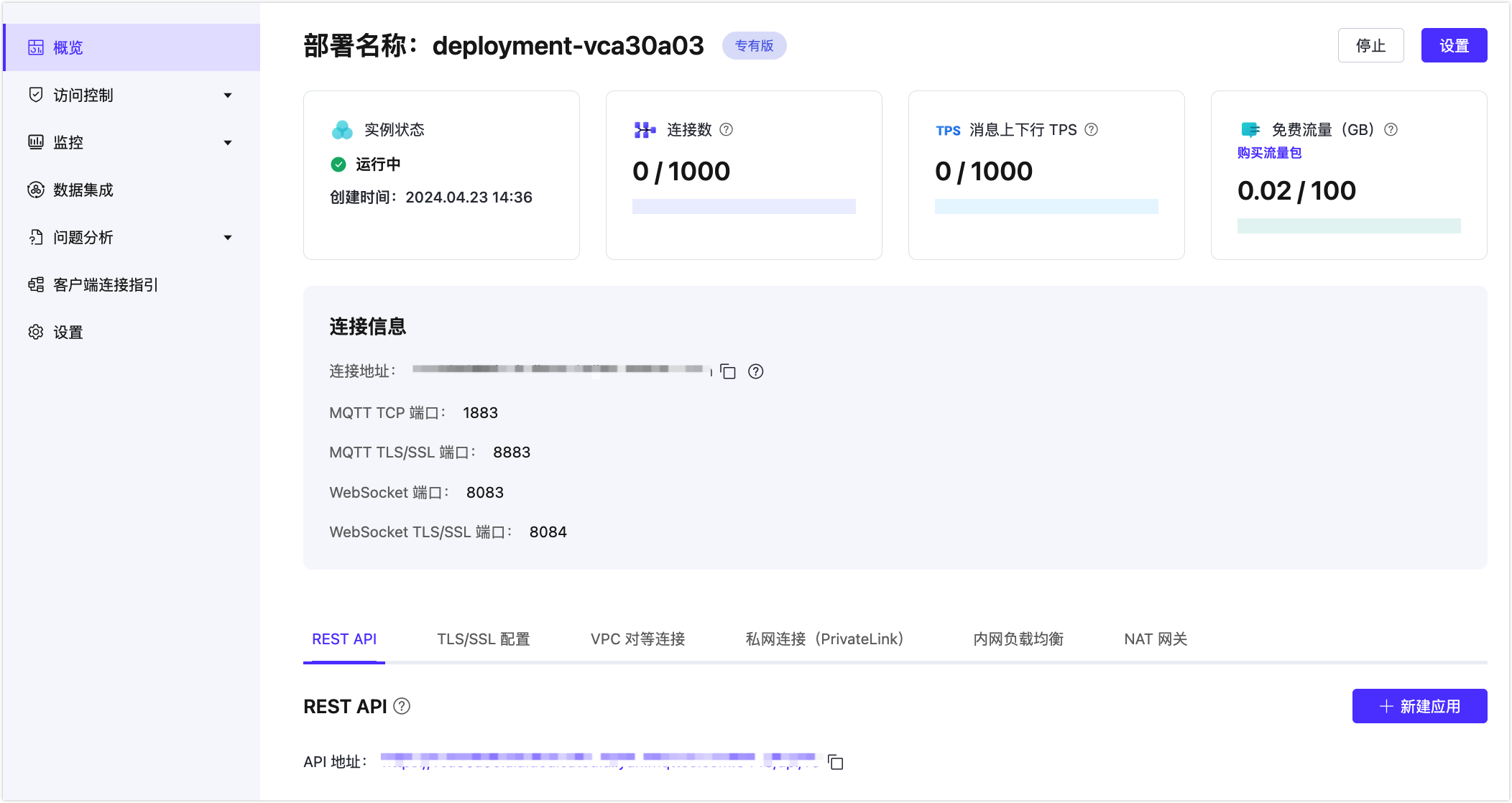Screen dimensions: 1512x803
Task: Click help icon beside 消息上下行 TPS
Action: (1091, 129)
